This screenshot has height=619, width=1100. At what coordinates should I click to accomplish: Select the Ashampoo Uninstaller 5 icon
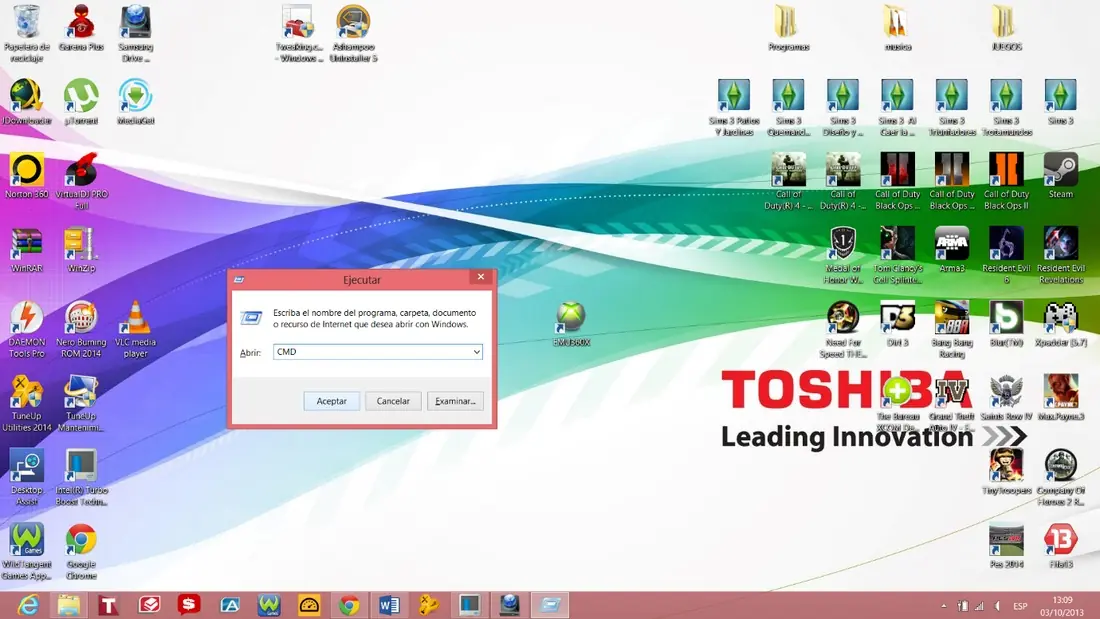click(354, 33)
